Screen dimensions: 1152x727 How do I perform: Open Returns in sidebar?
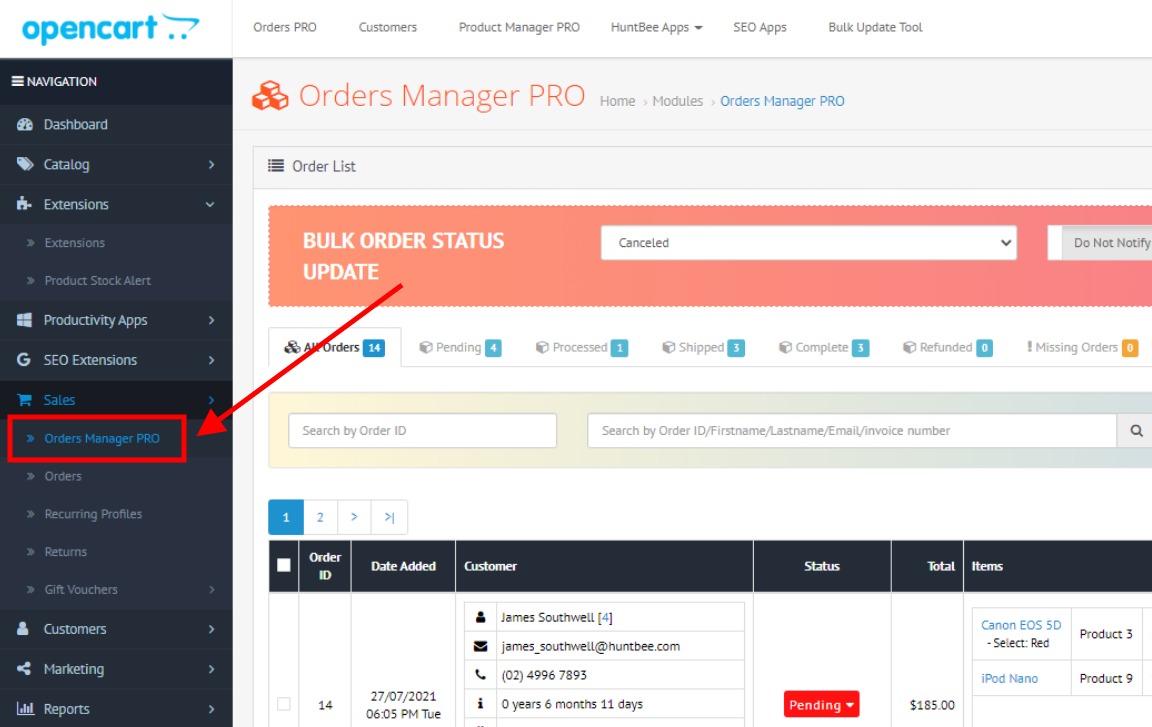(x=65, y=551)
